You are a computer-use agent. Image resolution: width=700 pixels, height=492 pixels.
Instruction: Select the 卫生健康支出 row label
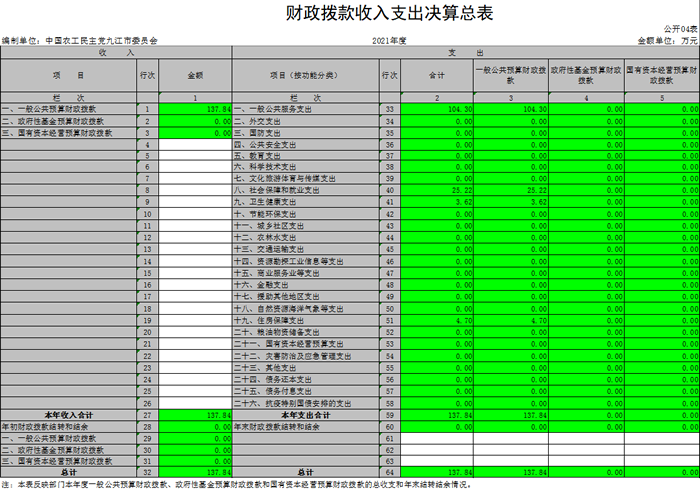pyautogui.click(x=305, y=201)
